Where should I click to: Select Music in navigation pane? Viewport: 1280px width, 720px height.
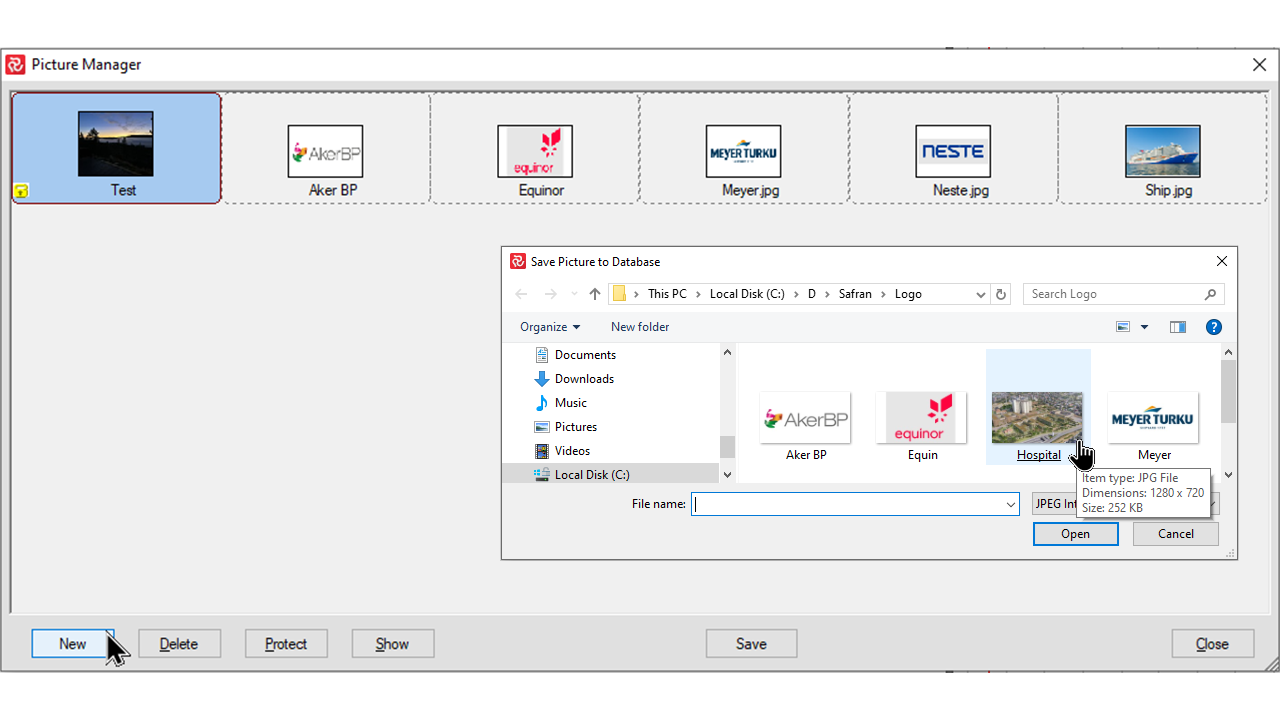571,403
